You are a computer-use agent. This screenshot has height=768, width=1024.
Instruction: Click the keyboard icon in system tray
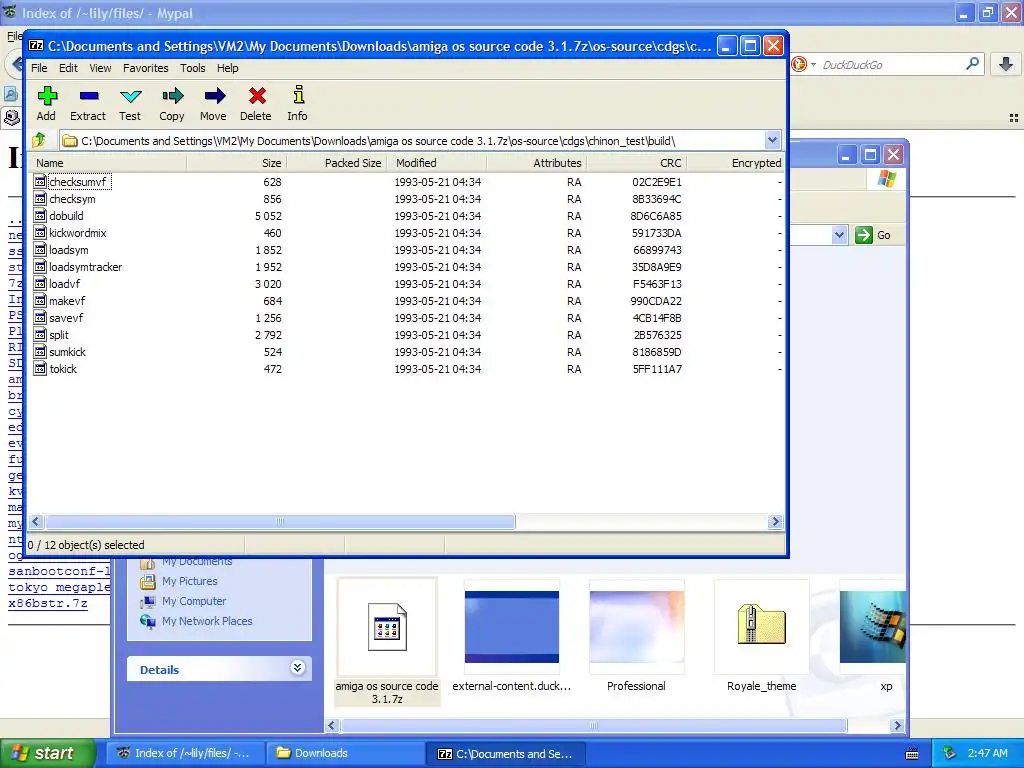912,754
